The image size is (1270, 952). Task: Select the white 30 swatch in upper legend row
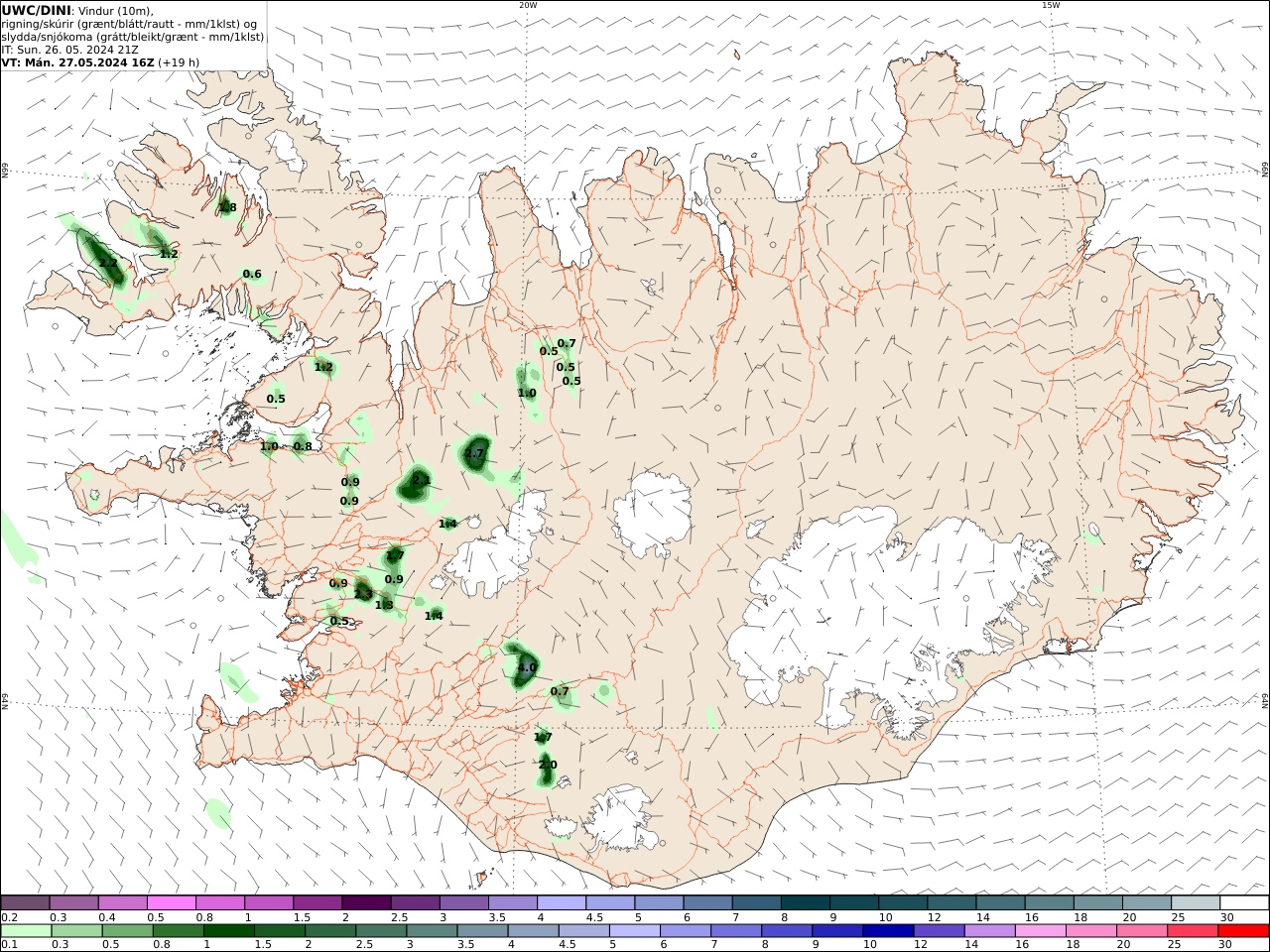click(1244, 902)
